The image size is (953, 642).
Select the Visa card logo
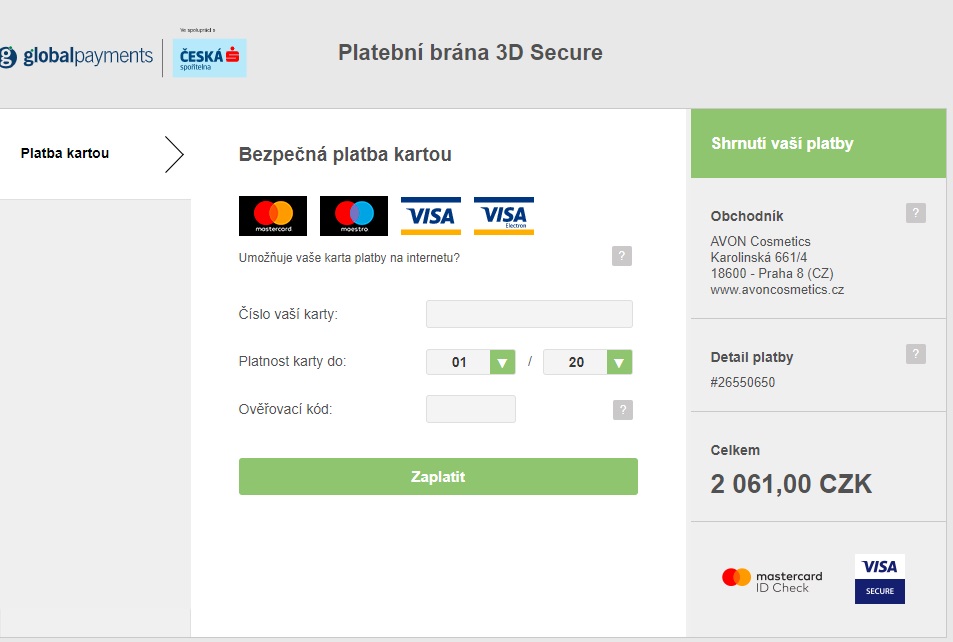(431, 216)
